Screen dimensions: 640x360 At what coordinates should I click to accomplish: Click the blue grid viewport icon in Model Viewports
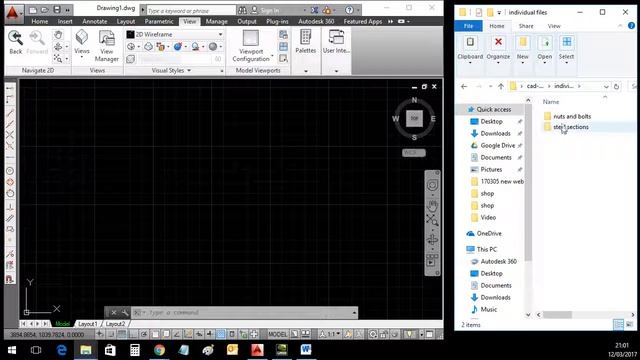pyautogui.click(x=283, y=47)
